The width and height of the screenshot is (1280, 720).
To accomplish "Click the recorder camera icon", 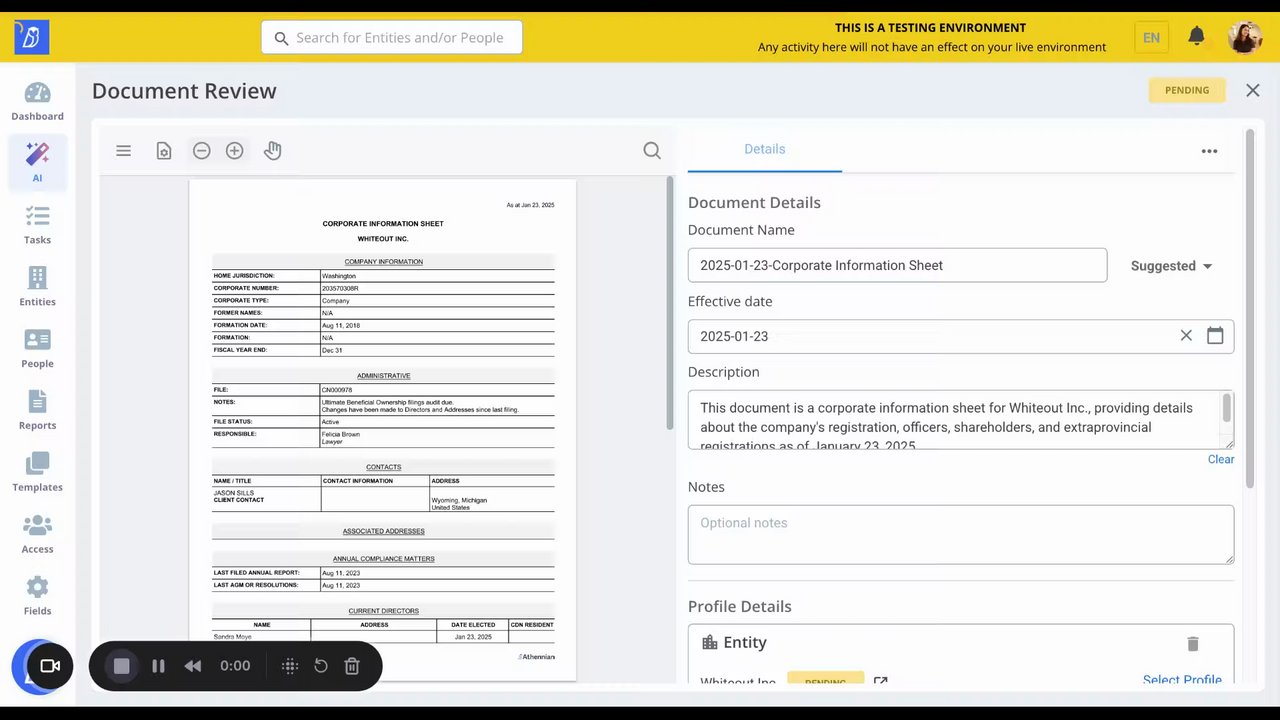I will [x=50, y=666].
